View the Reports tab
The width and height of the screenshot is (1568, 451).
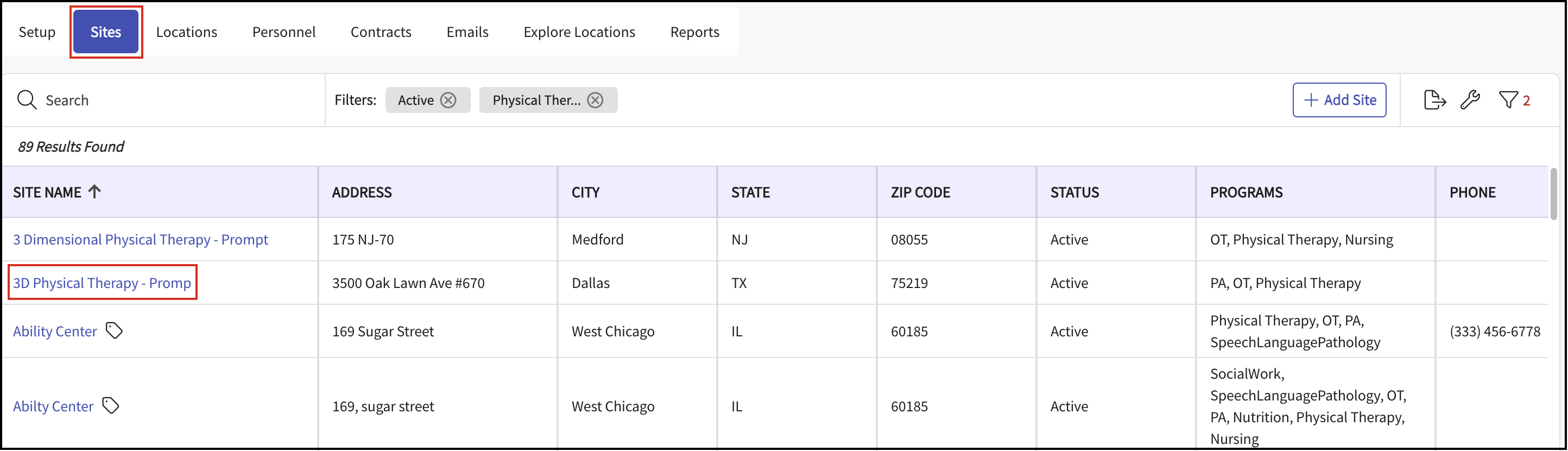695,32
